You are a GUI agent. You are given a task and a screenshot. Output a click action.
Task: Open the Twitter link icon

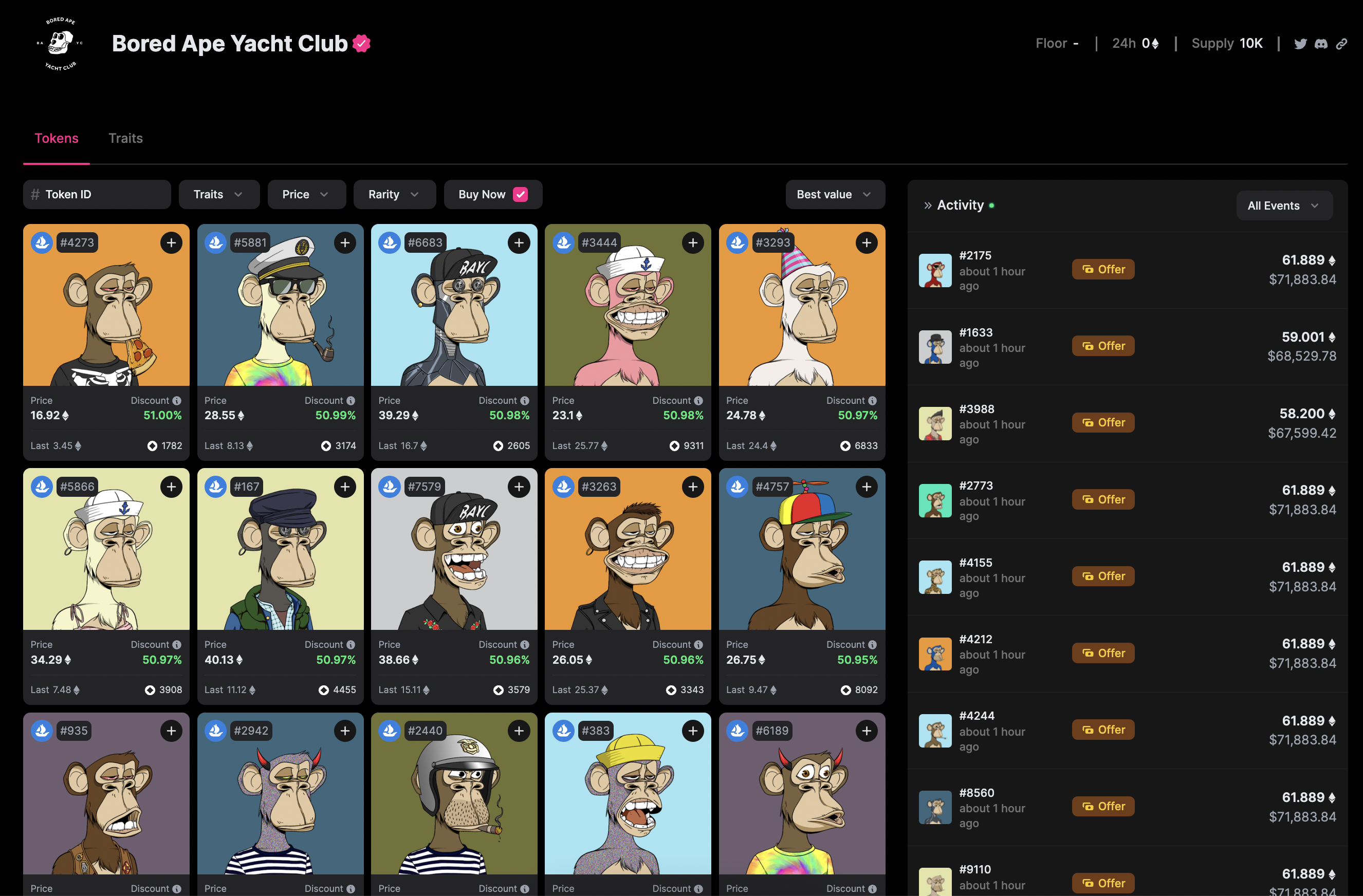(1300, 44)
